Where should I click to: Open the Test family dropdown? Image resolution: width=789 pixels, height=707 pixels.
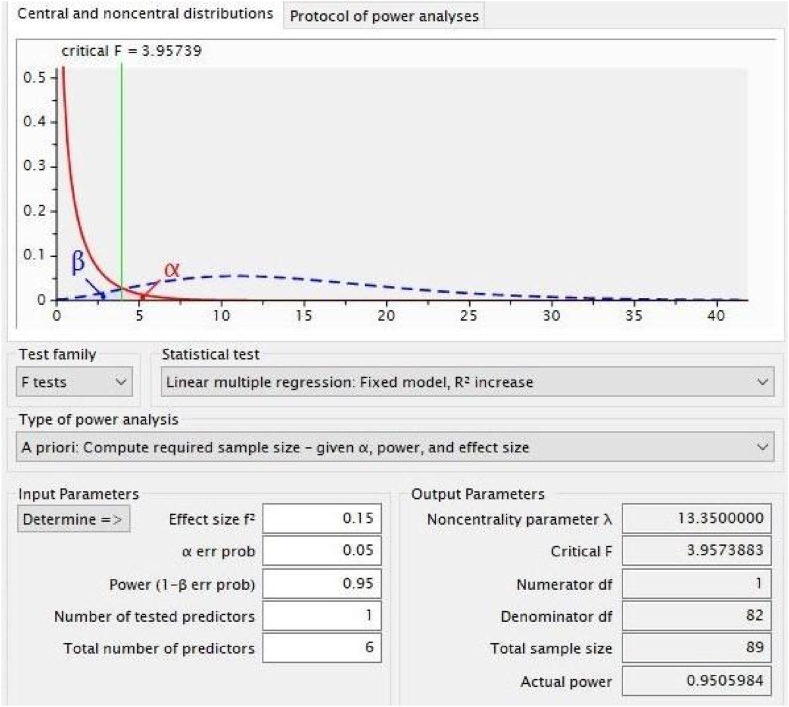click(x=74, y=382)
